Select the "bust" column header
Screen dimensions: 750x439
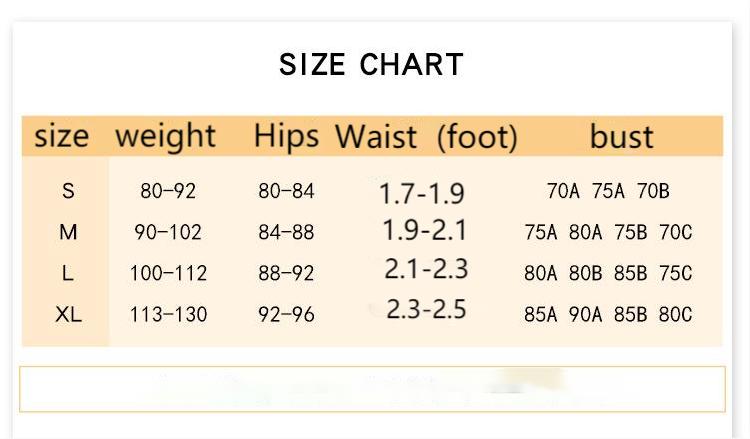pos(621,136)
